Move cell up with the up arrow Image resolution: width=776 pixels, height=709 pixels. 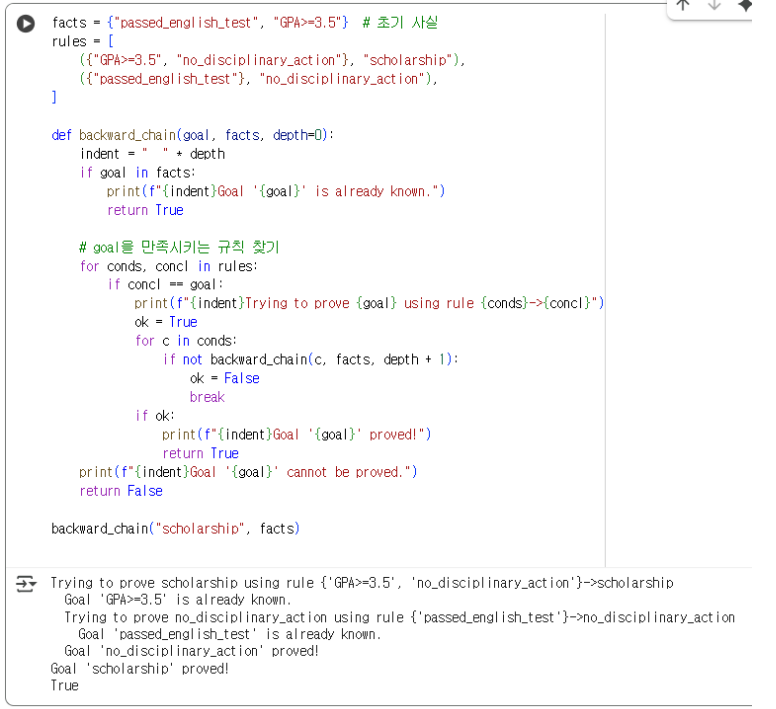pyautogui.click(x=683, y=5)
